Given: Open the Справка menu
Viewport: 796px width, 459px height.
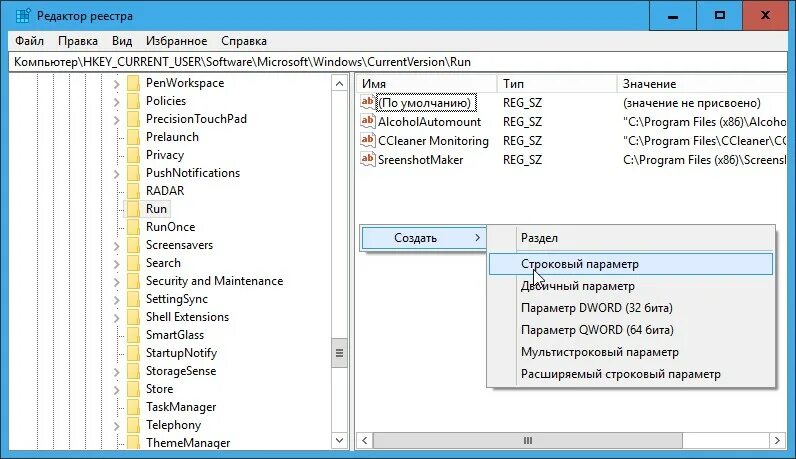Looking at the screenshot, I should (x=244, y=41).
